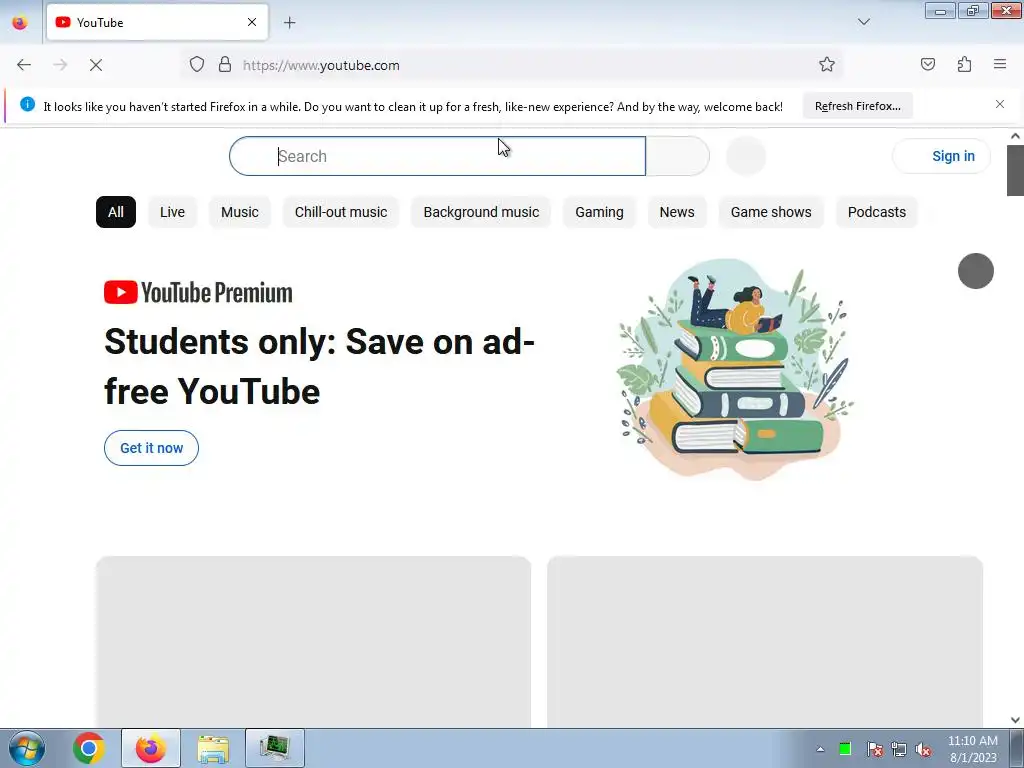
Task: Click the browser back arrow
Action: tap(24, 65)
